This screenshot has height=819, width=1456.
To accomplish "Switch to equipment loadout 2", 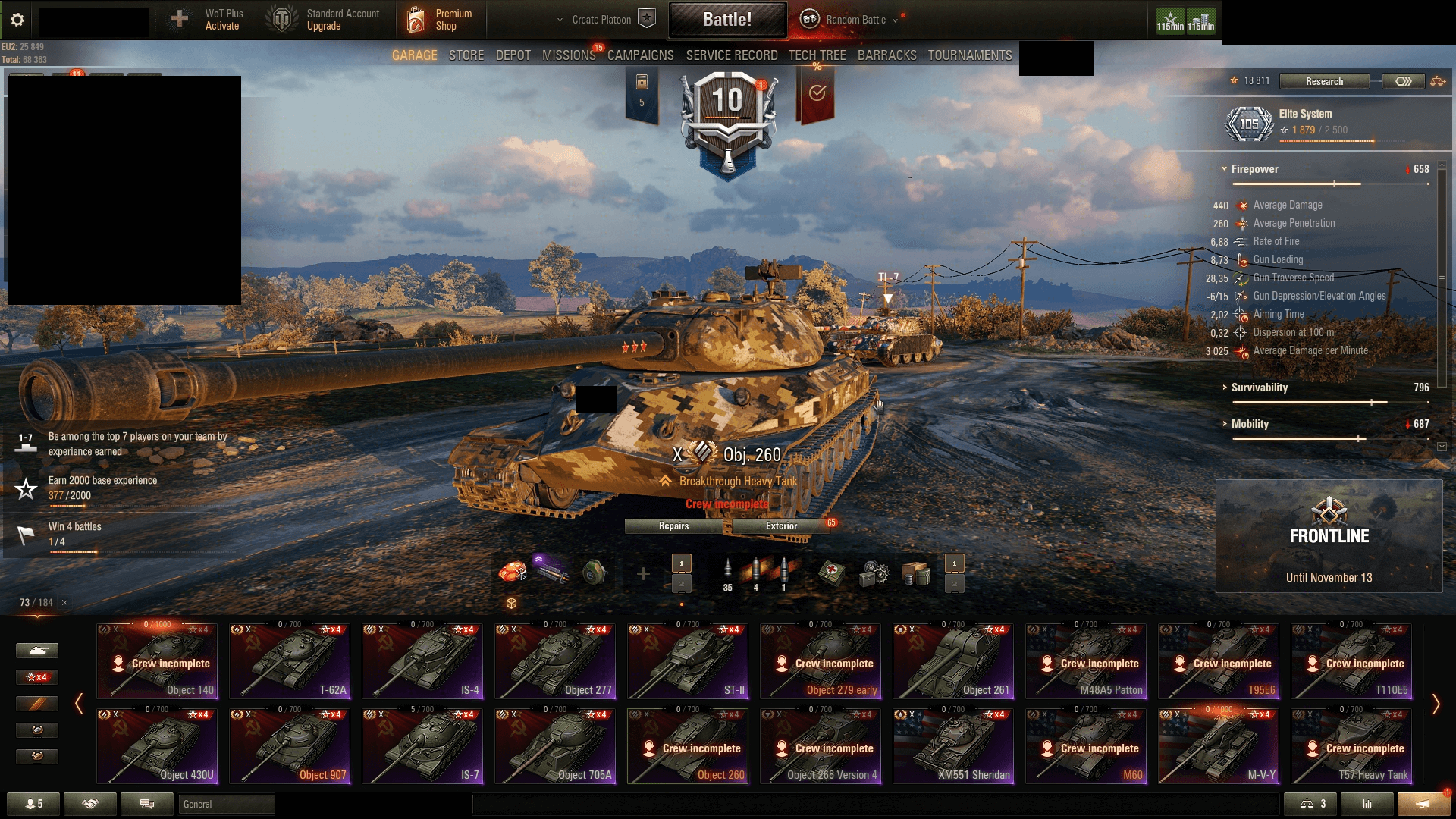I will click(x=681, y=583).
